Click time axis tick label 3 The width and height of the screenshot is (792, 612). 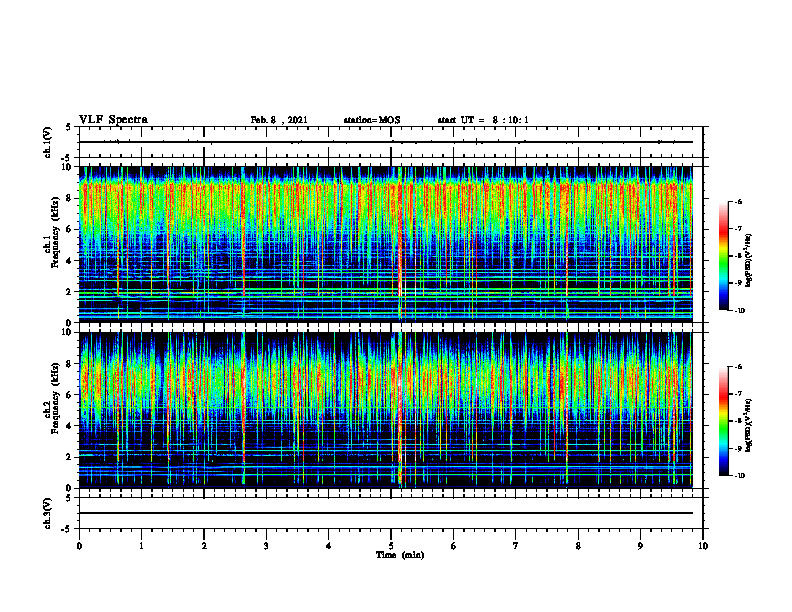coord(266,546)
